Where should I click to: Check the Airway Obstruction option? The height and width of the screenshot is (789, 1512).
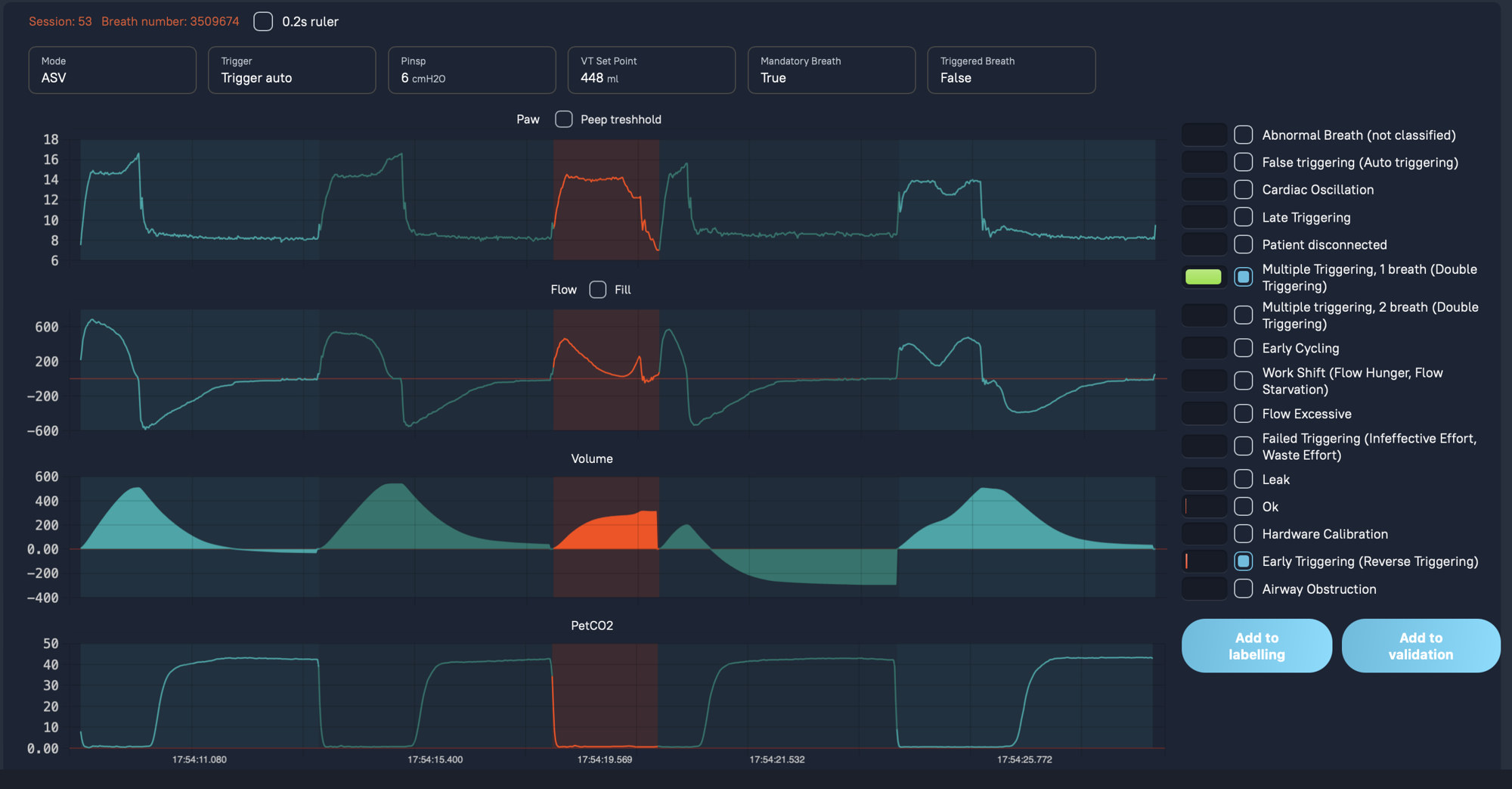pos(1244,589)
